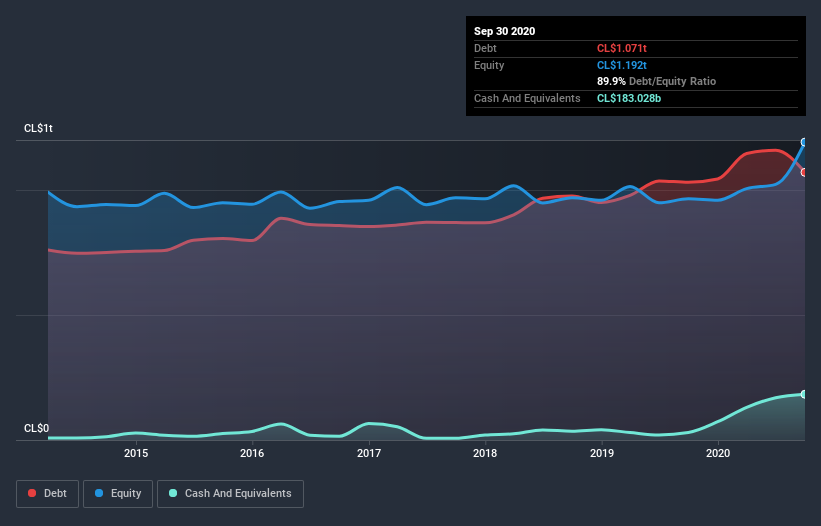The height and width of the screenshot is (526, 821).
Task: Click the Debt value CL$1.071t
Action: [622, 48]
